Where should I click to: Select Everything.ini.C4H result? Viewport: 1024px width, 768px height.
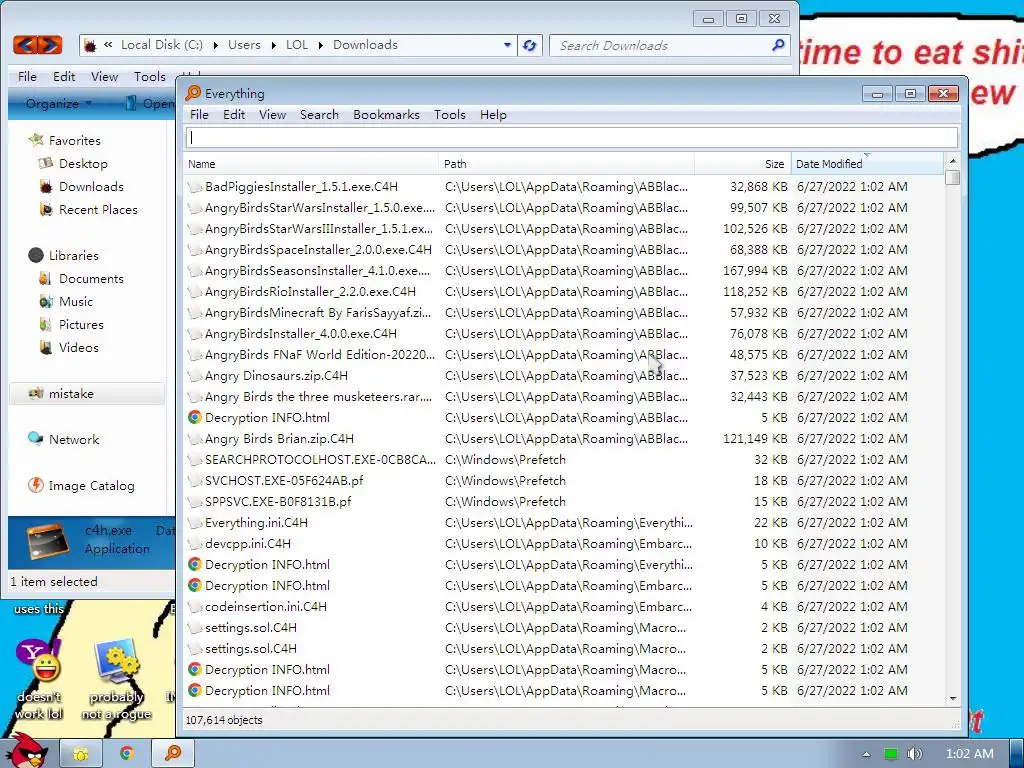(x=563, y=522)
